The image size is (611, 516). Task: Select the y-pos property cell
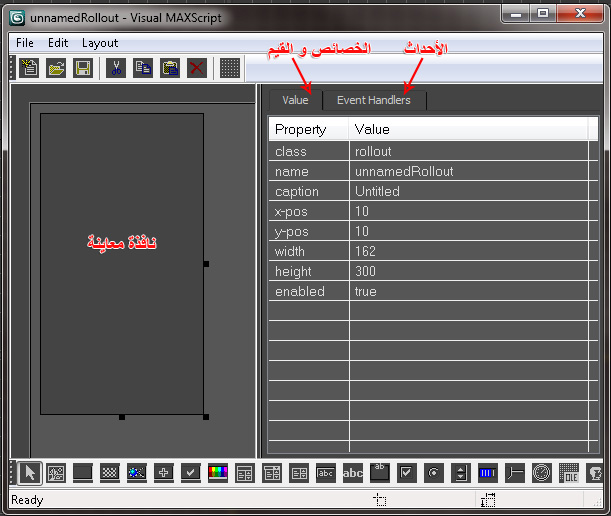coord(309,231)
